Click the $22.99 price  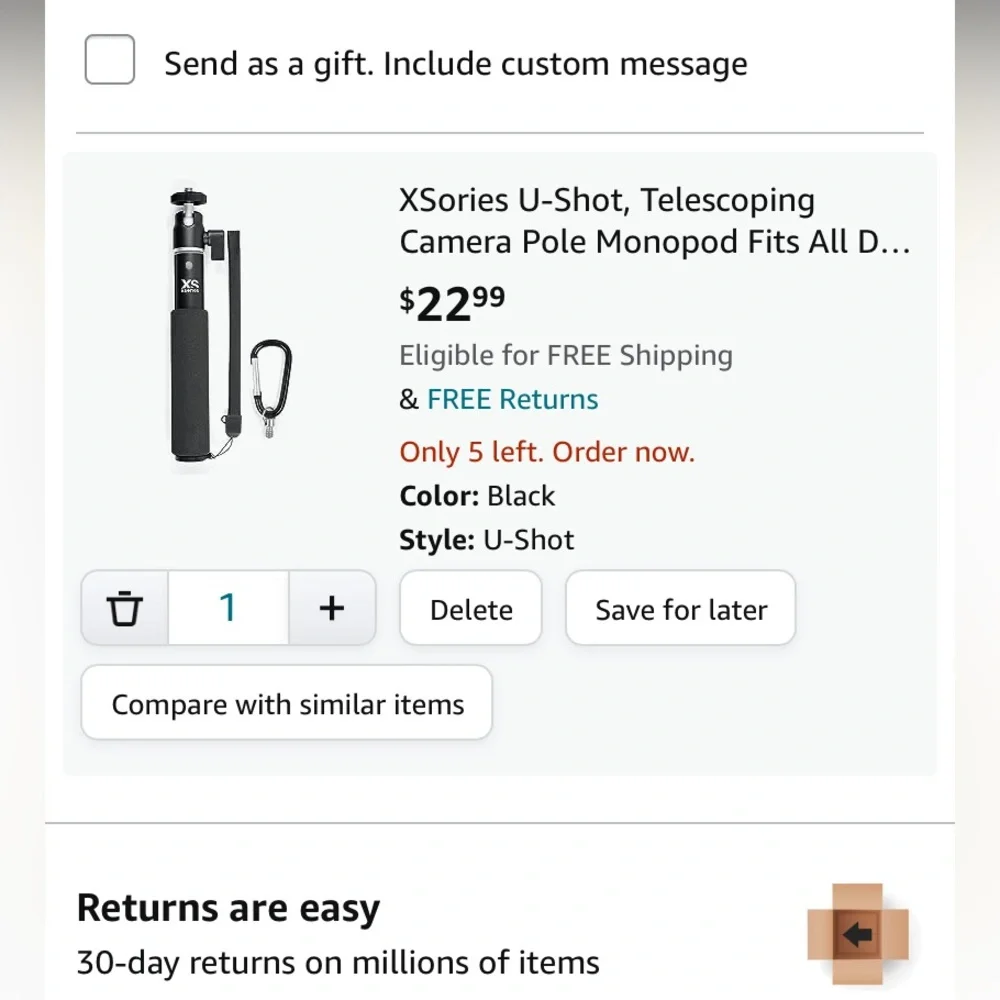tap(452, 304)
